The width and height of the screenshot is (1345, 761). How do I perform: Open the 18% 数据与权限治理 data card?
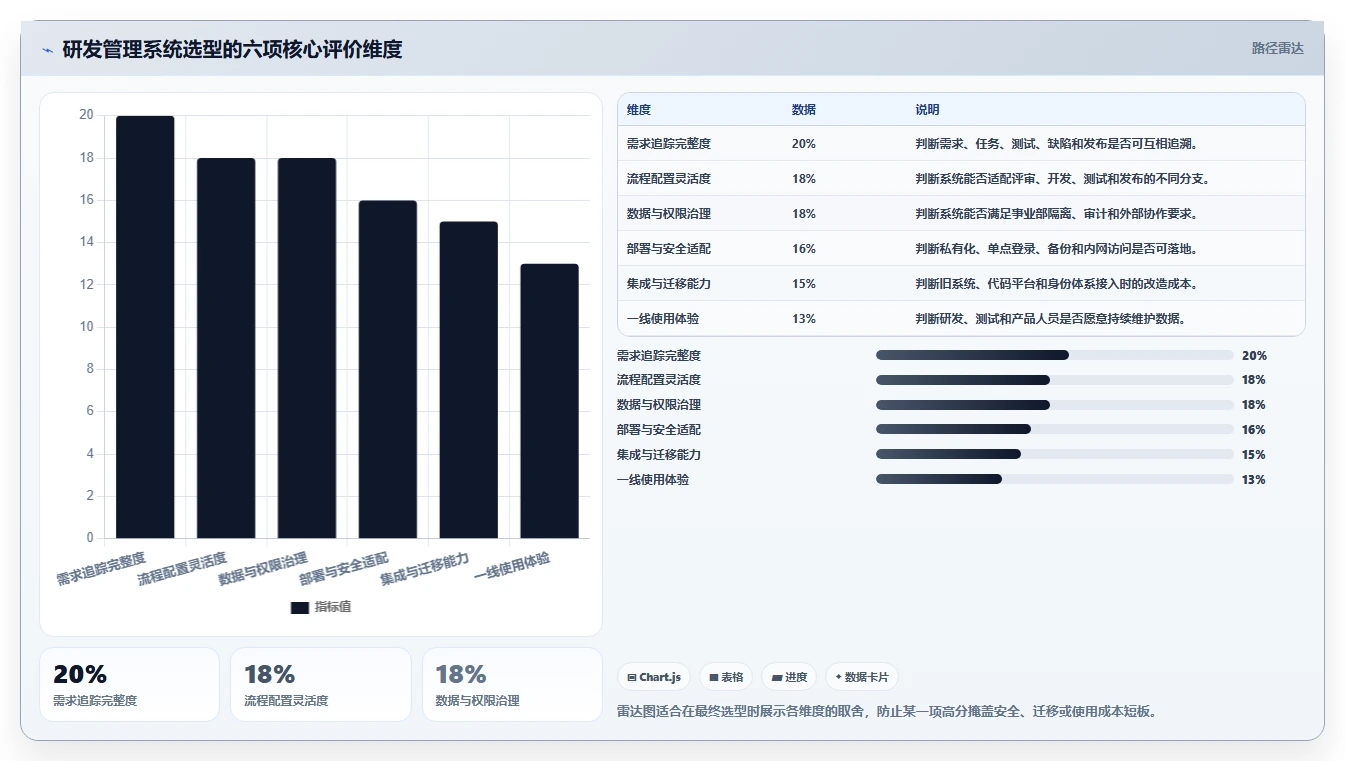pos(512,685)
